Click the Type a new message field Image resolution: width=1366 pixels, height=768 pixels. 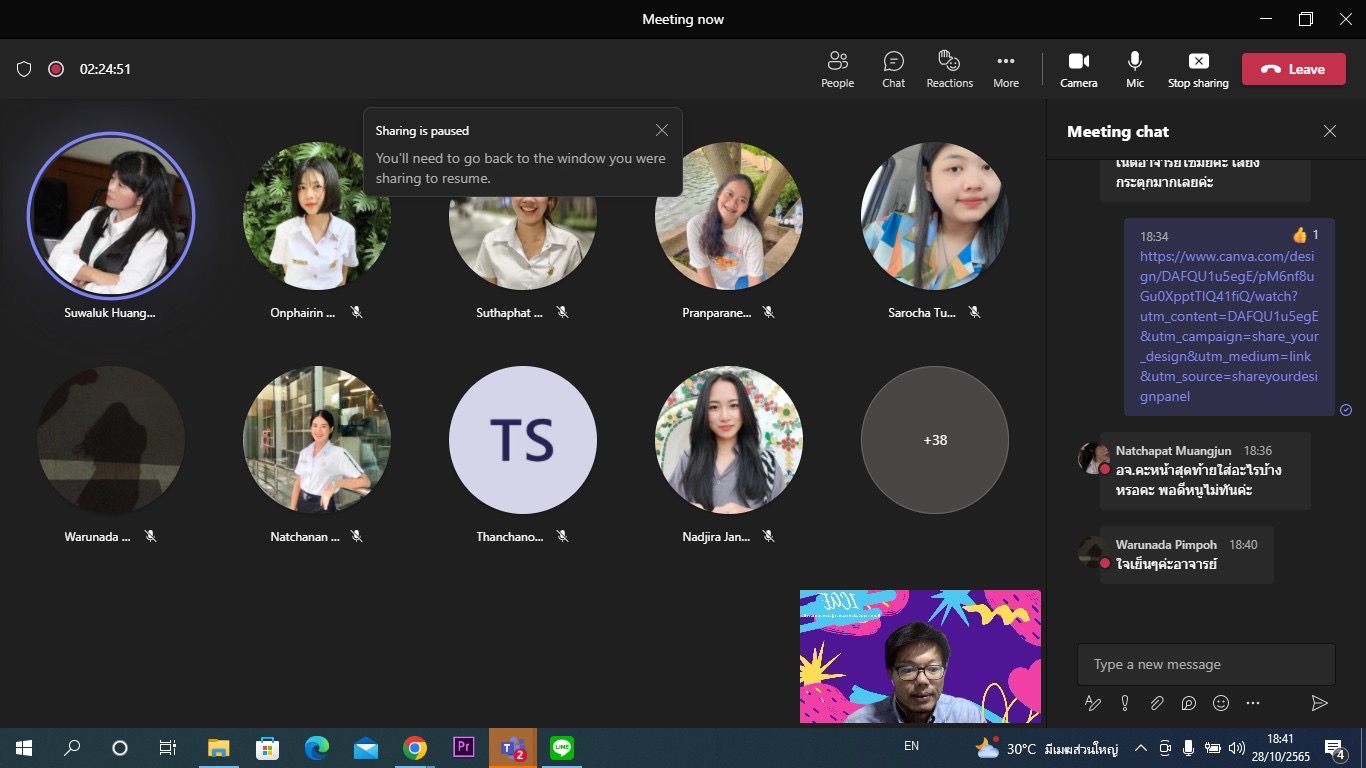1205,664
